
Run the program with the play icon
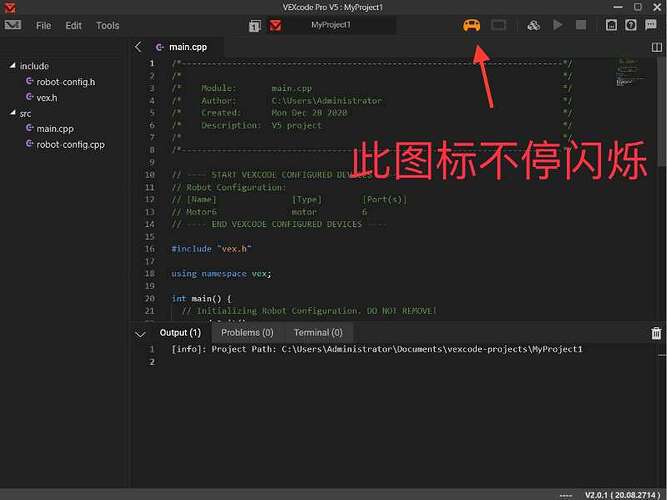pos(558,25)
